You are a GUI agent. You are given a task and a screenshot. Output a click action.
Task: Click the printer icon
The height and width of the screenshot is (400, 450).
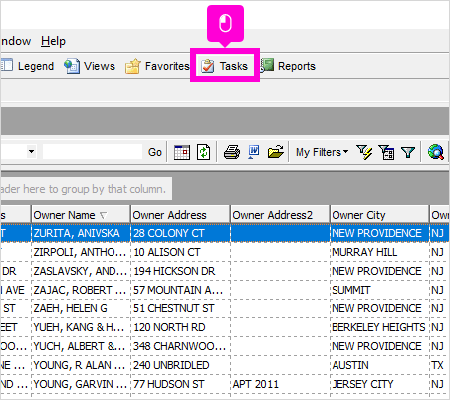232,152
